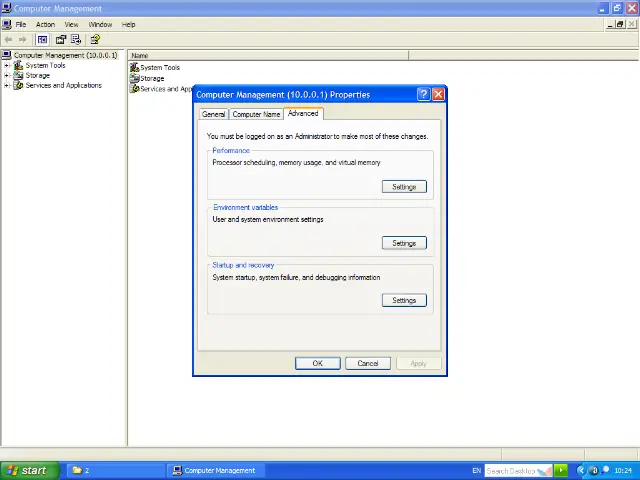Screen dimensions: 640x480
Task: Open the File menu
Action: pos(21,24)
